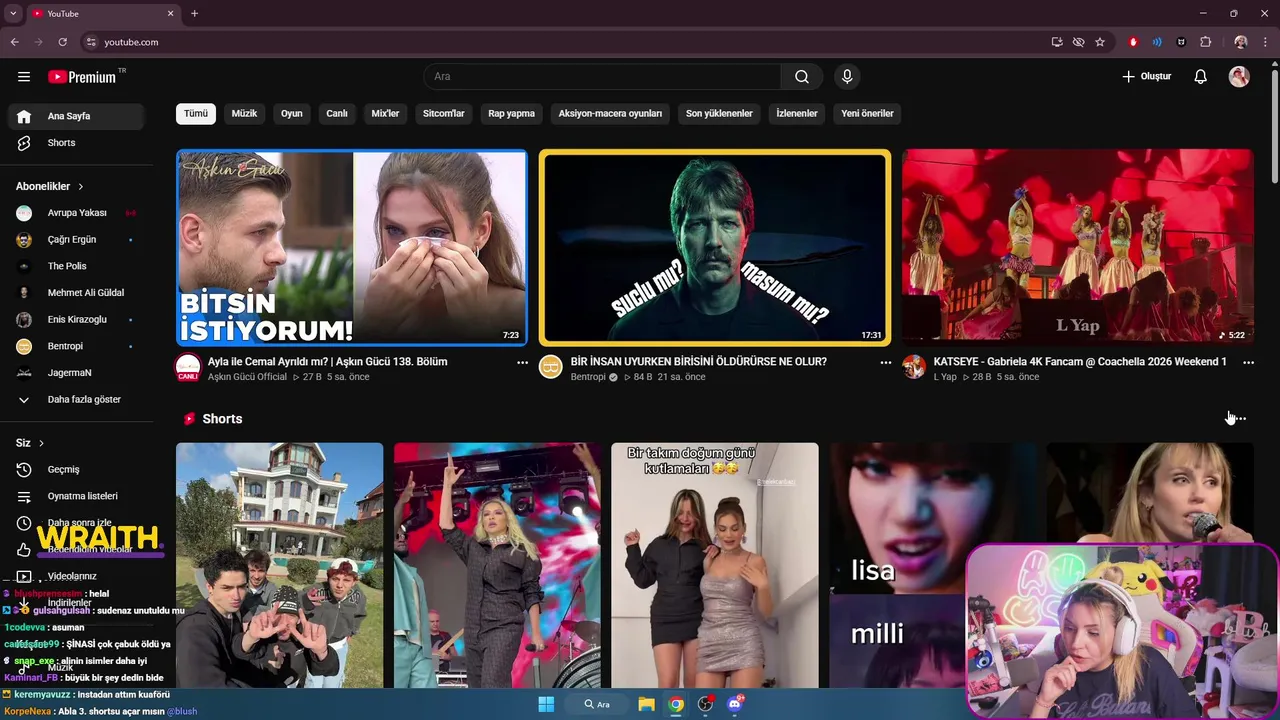Open Daha sonra izle clock icon
Image resolution: width=1280 pixels, height=720 pixels.
24,523
